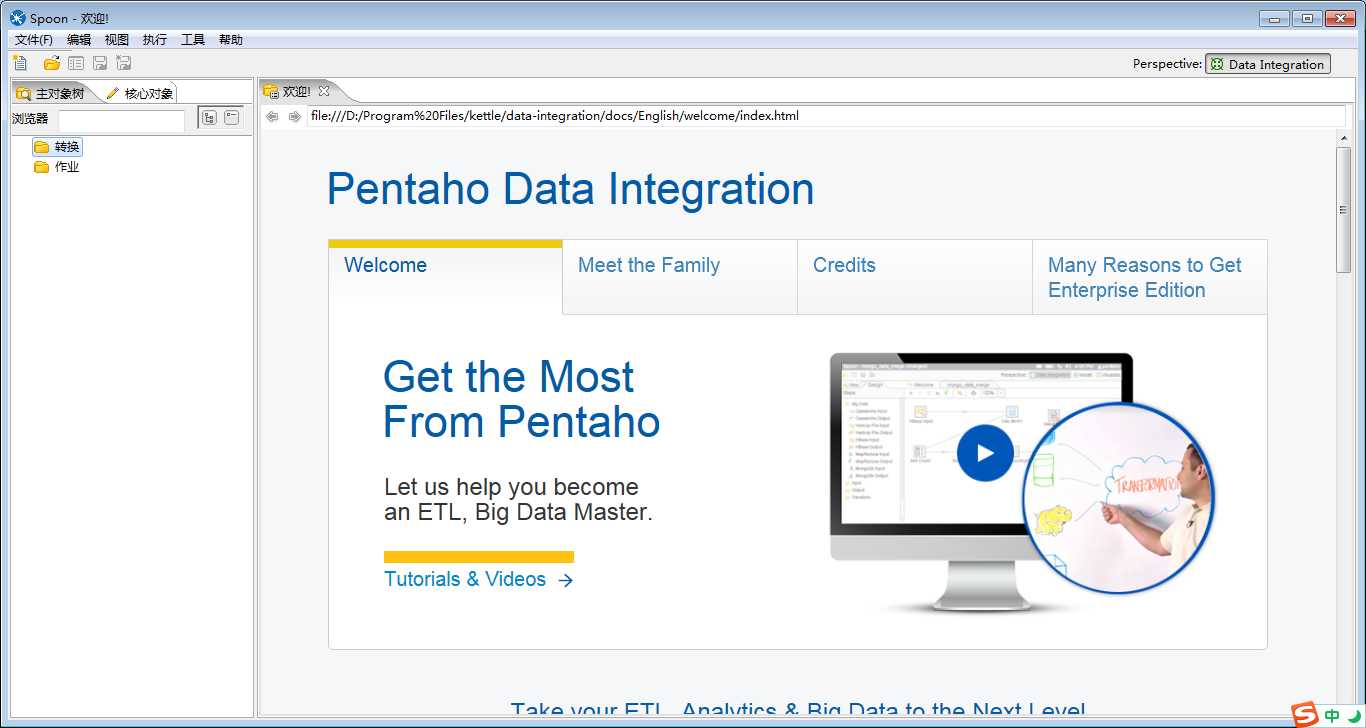Close the 欢迎! tab

(324, 91)
